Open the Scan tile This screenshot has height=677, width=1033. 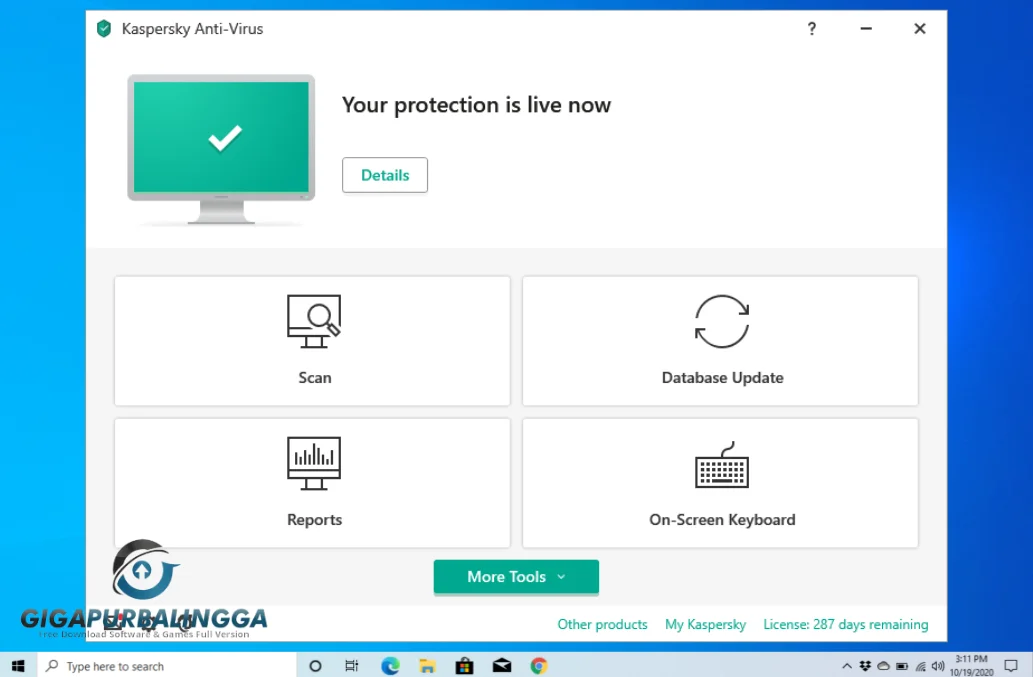(312, 341)
